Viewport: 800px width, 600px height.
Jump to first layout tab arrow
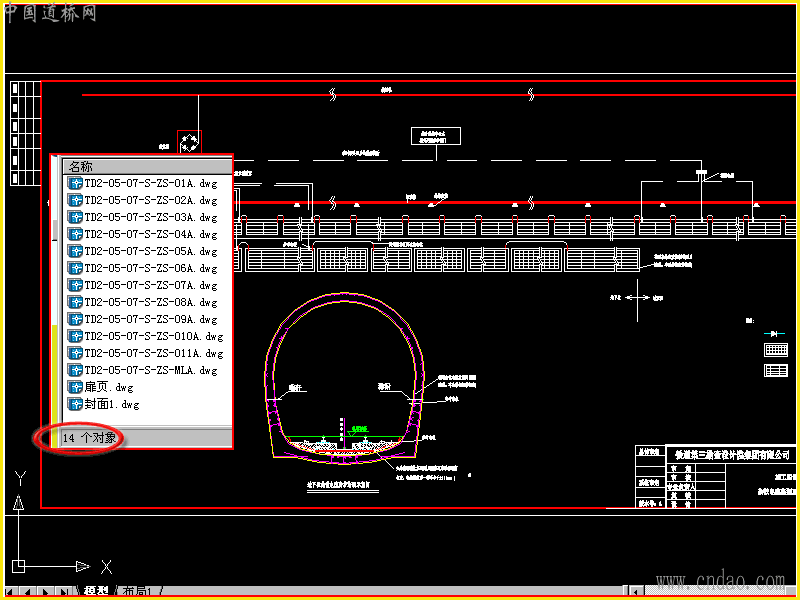(x=10, y=592)
